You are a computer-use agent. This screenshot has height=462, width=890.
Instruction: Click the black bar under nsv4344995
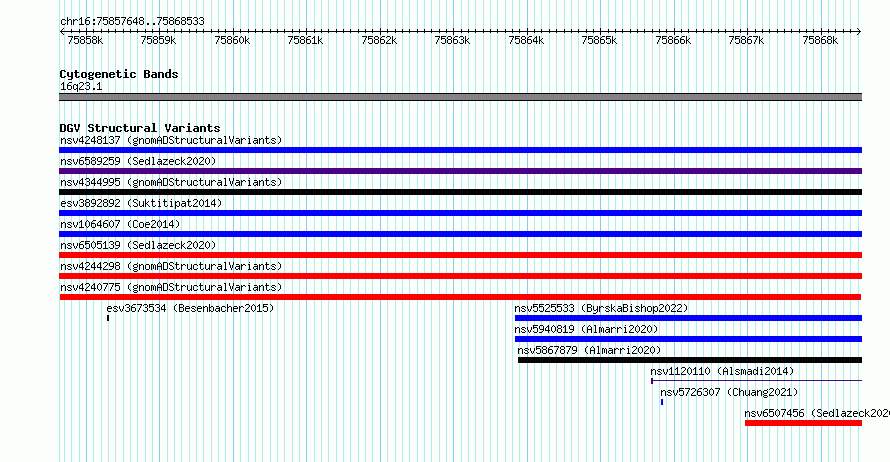tap(460, 192)
